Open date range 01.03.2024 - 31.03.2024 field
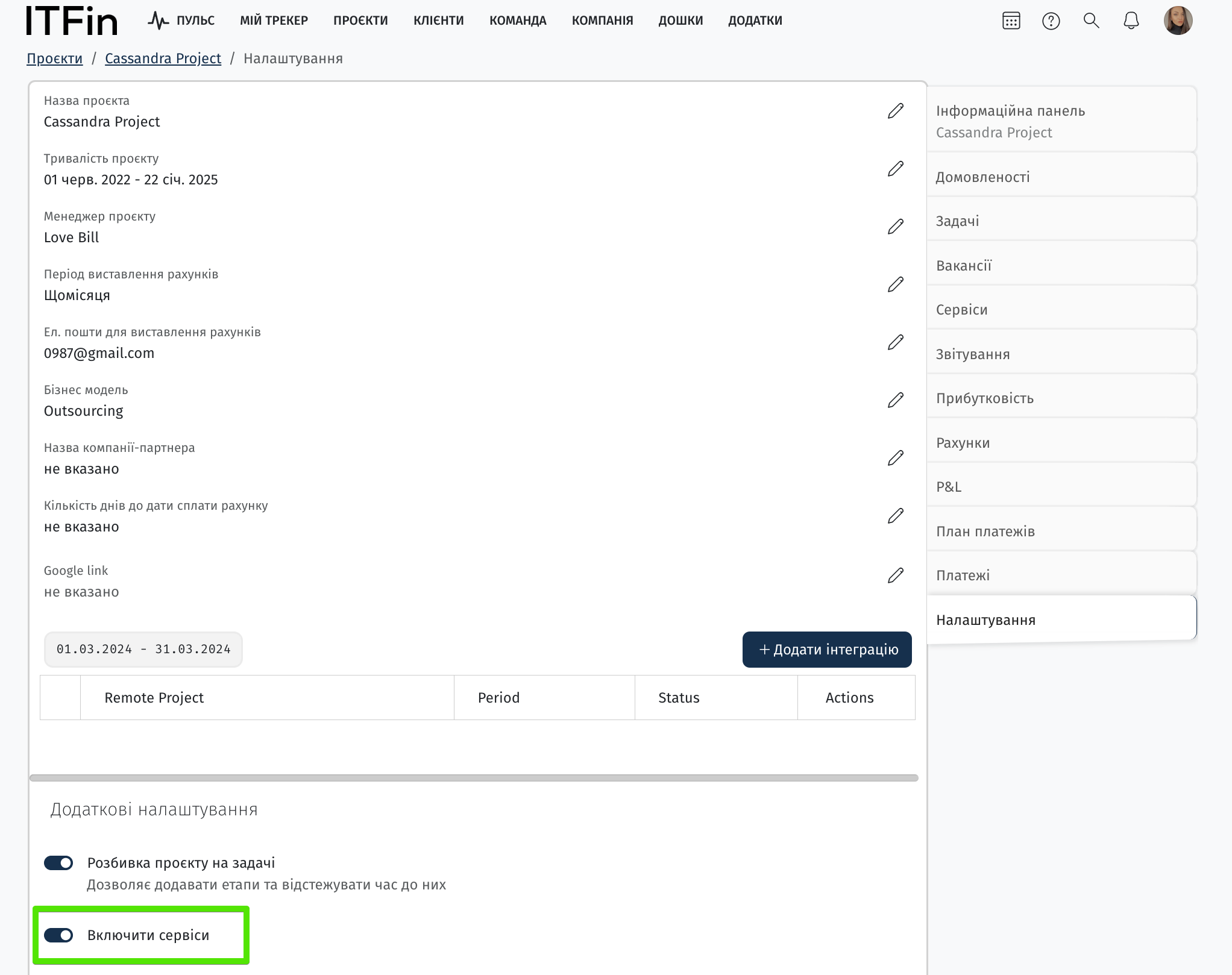The image size is (1232, 975). click(143, 650)
